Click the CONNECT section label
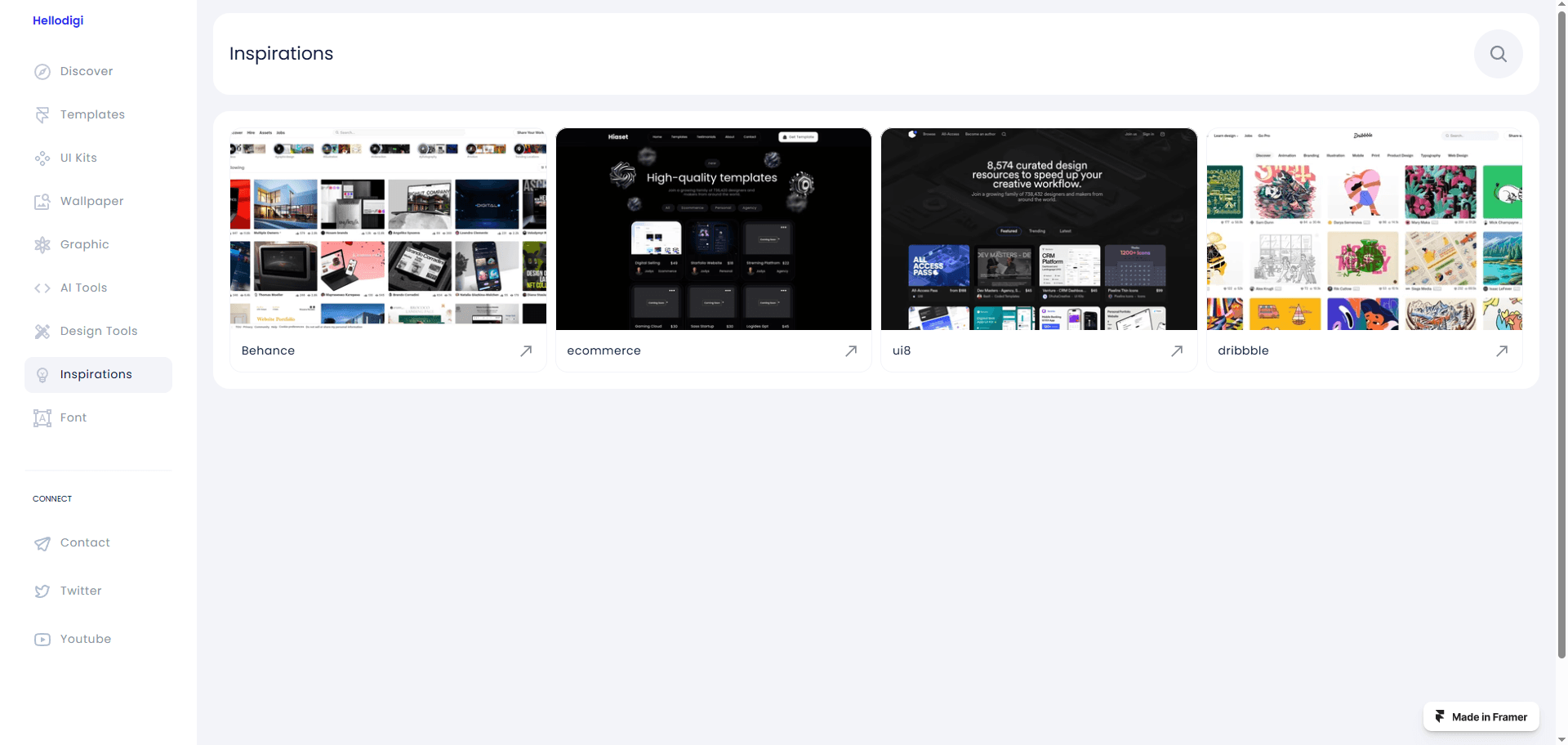This screenshot has height=745, width=1568. point(52,499)
